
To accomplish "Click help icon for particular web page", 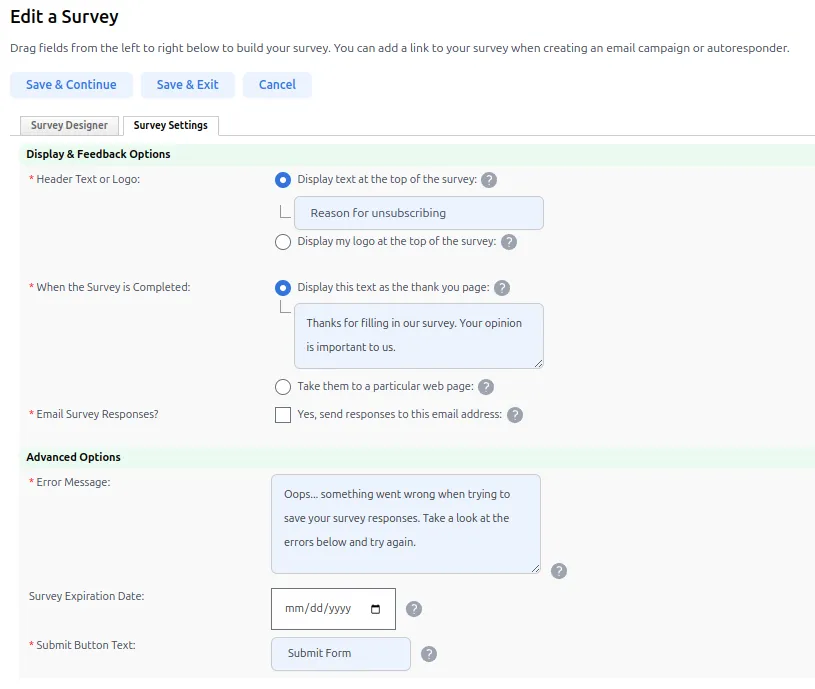I will tap(486, 387).
